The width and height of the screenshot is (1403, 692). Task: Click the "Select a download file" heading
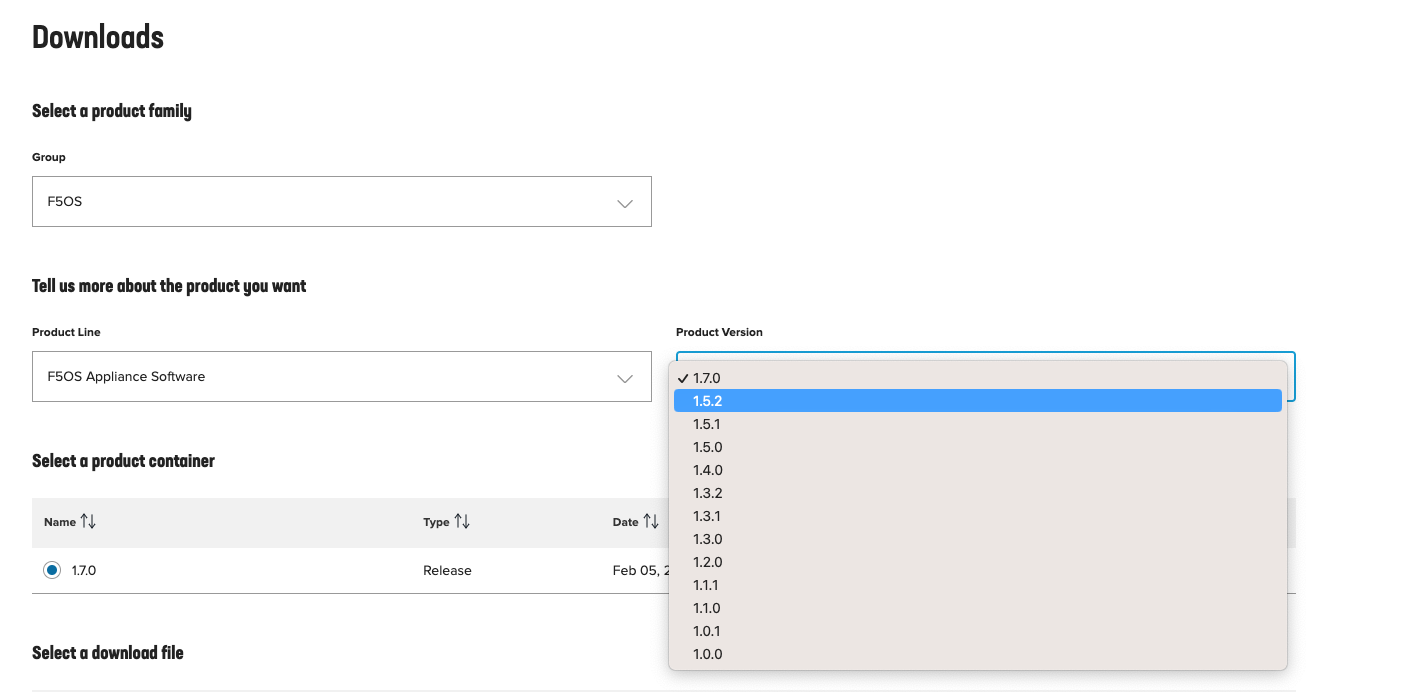tap(108, 652)
